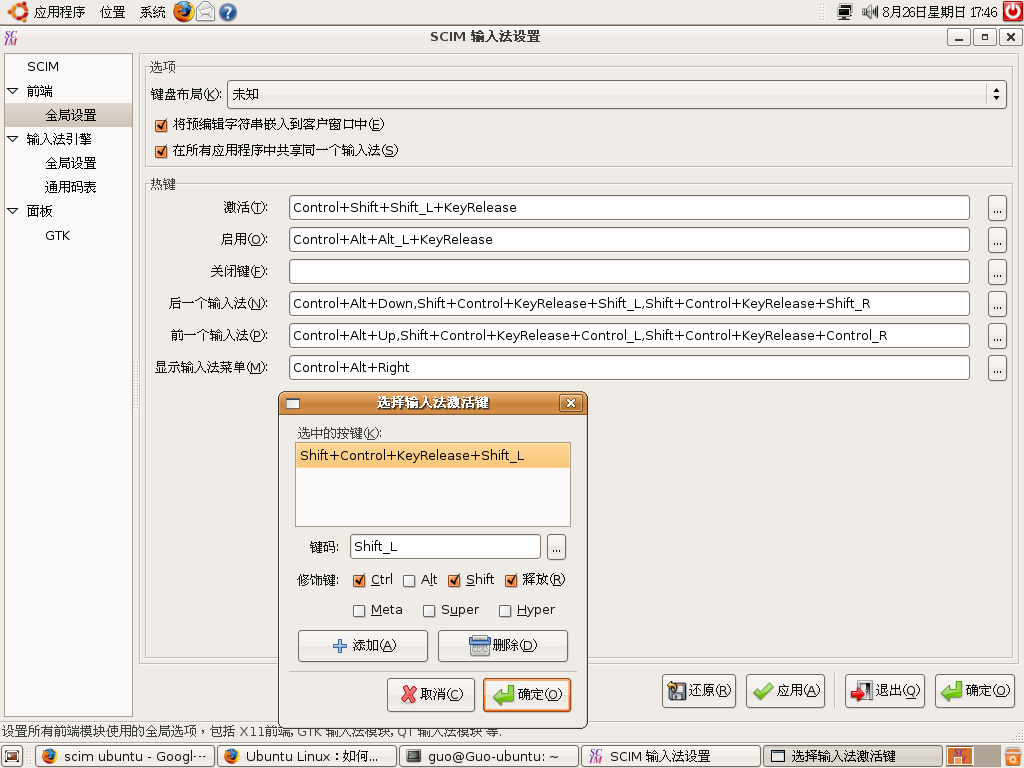Click the dialog window menu icon
This screenshot has width=1024, height=768.
pyautogui.click(x=293, y=404)
